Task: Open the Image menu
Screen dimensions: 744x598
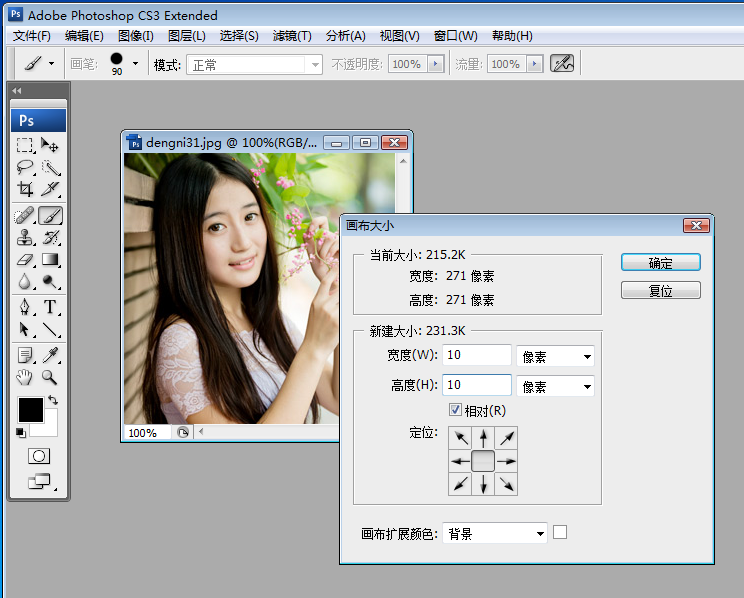Action: (x=135, y=36)
